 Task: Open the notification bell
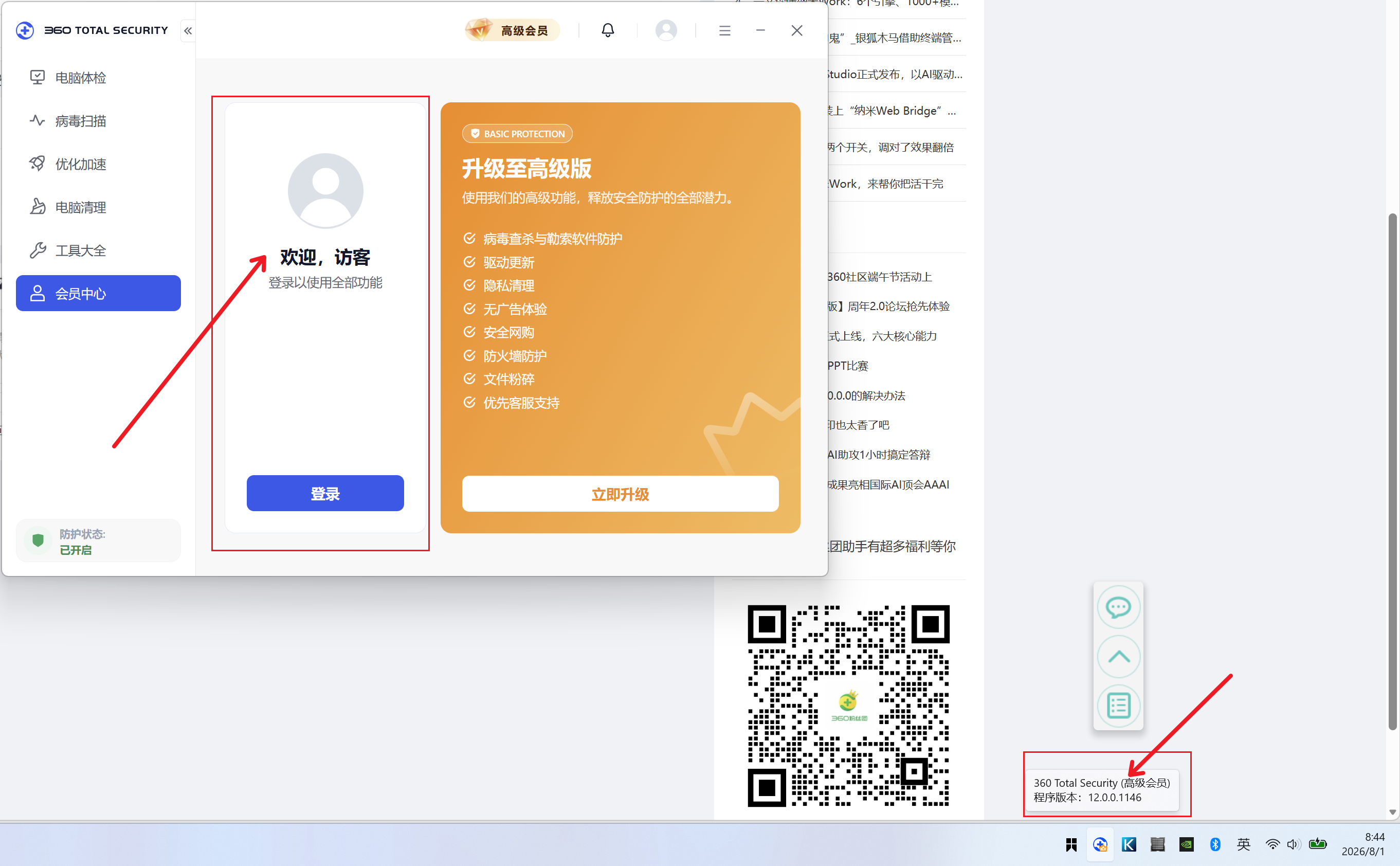[x=608, y=30]
